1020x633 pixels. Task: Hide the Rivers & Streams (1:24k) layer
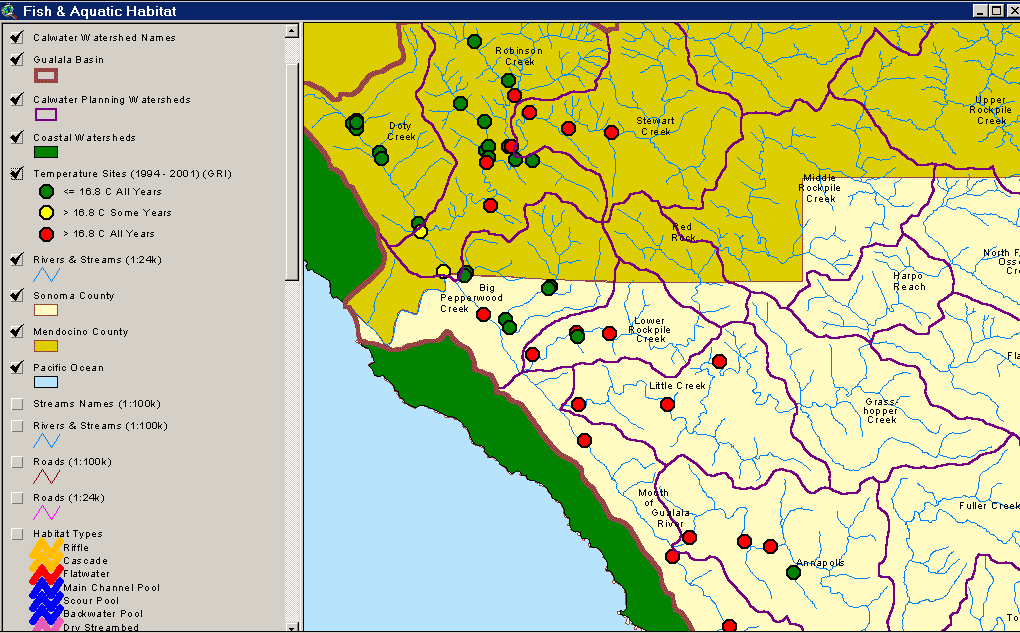point(18,260)
